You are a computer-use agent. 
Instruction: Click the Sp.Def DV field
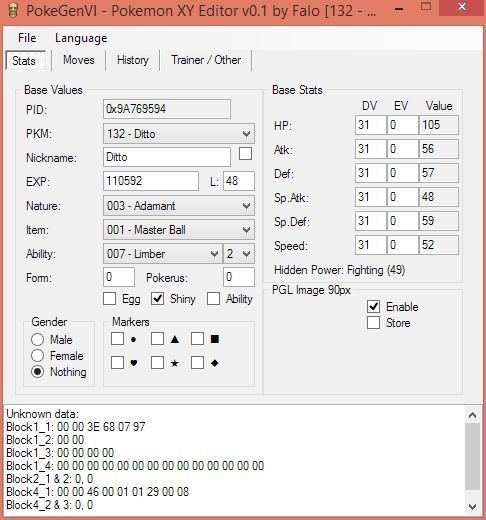371,221
